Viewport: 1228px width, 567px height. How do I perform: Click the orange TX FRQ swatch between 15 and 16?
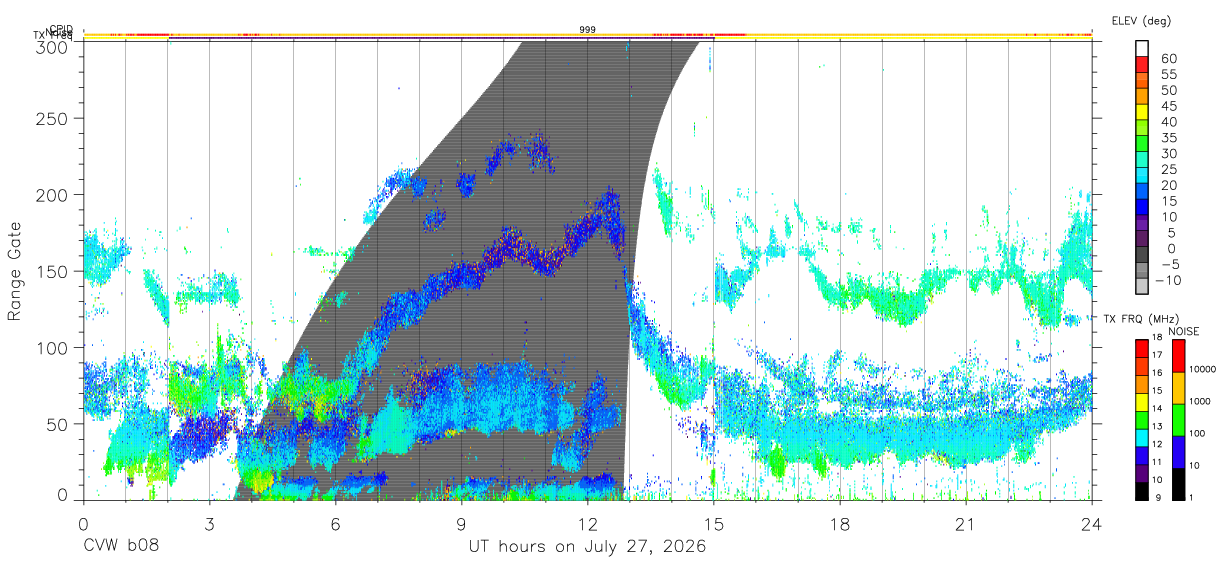point(1142,384)
